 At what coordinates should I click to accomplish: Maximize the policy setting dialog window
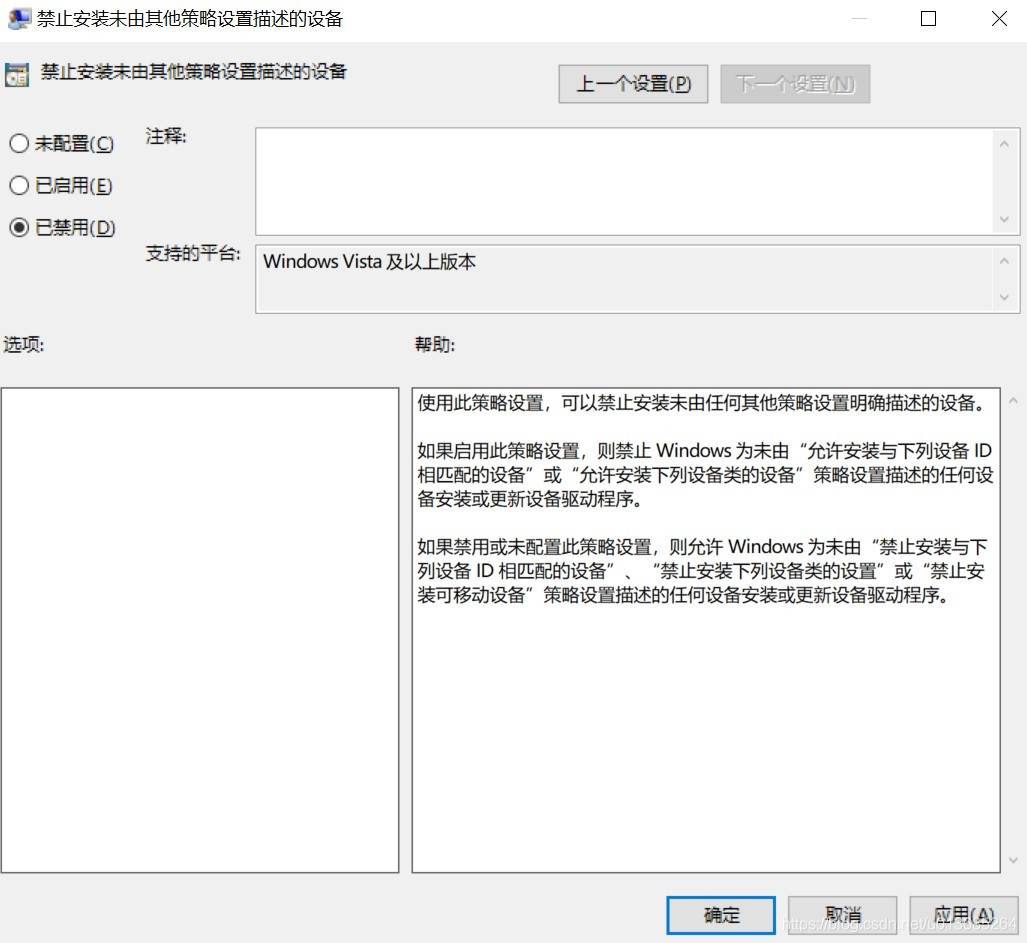[928, 19]
